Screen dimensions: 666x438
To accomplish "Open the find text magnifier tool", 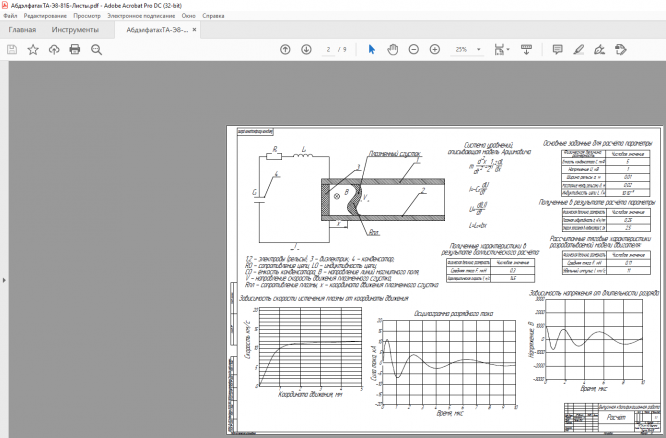I will (x=96, y=49).
